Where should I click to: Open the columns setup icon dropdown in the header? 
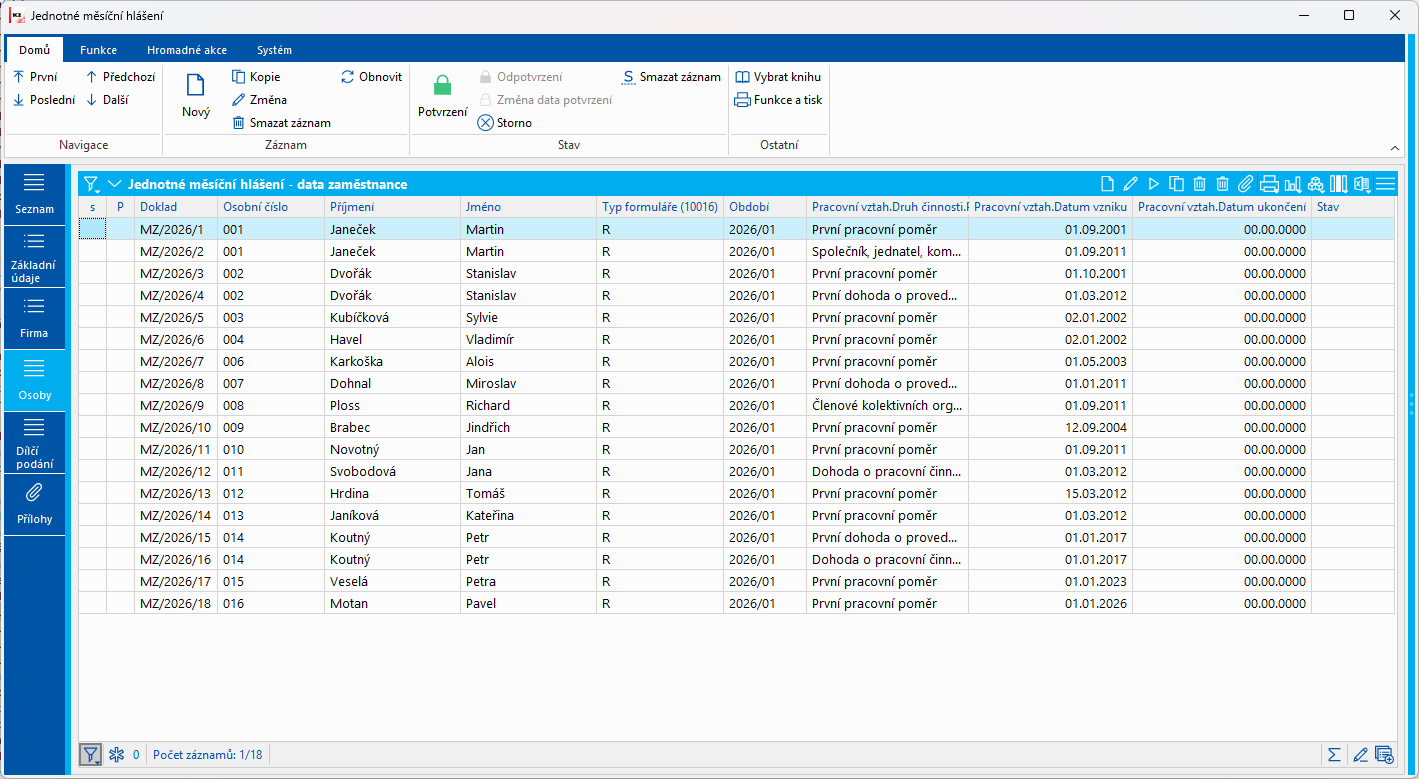pyautogui.click(x=1338, y=184)
